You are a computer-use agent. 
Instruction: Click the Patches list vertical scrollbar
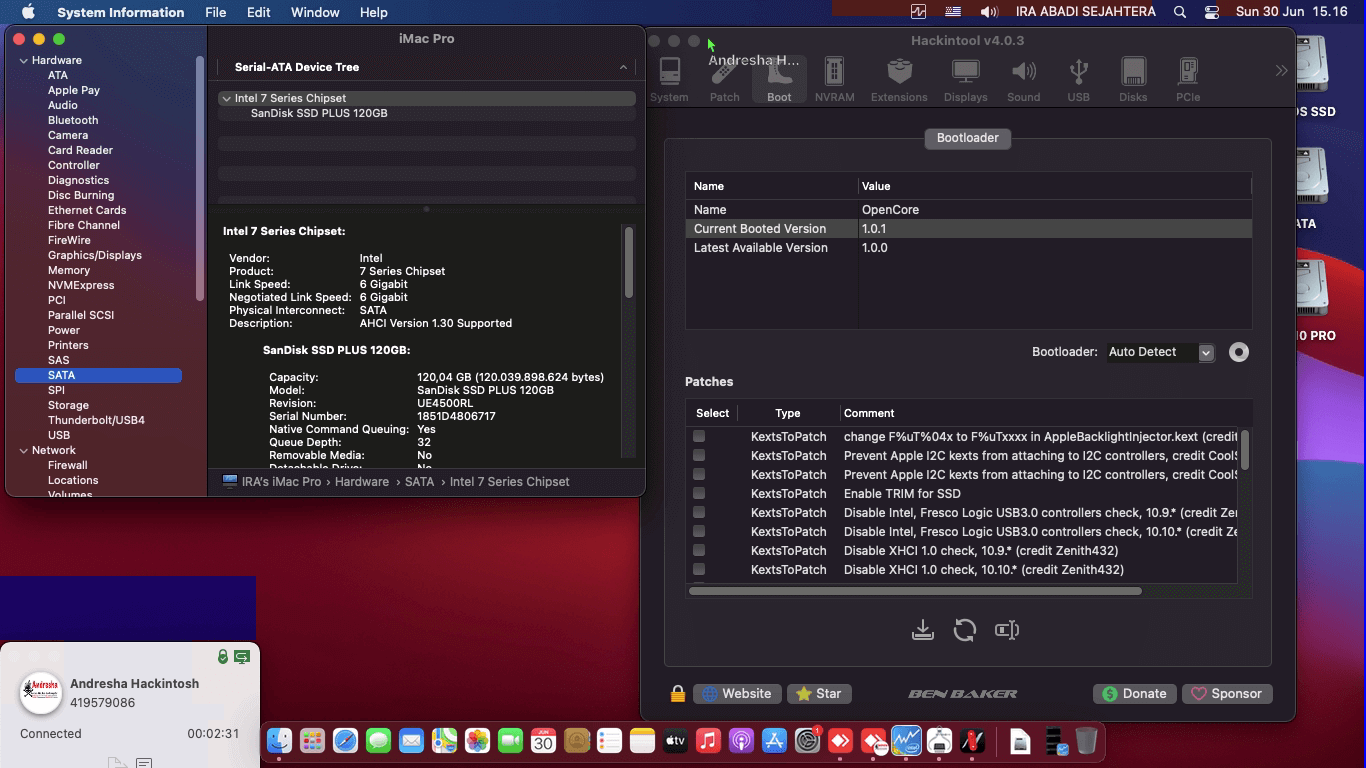click(1244, 450)
